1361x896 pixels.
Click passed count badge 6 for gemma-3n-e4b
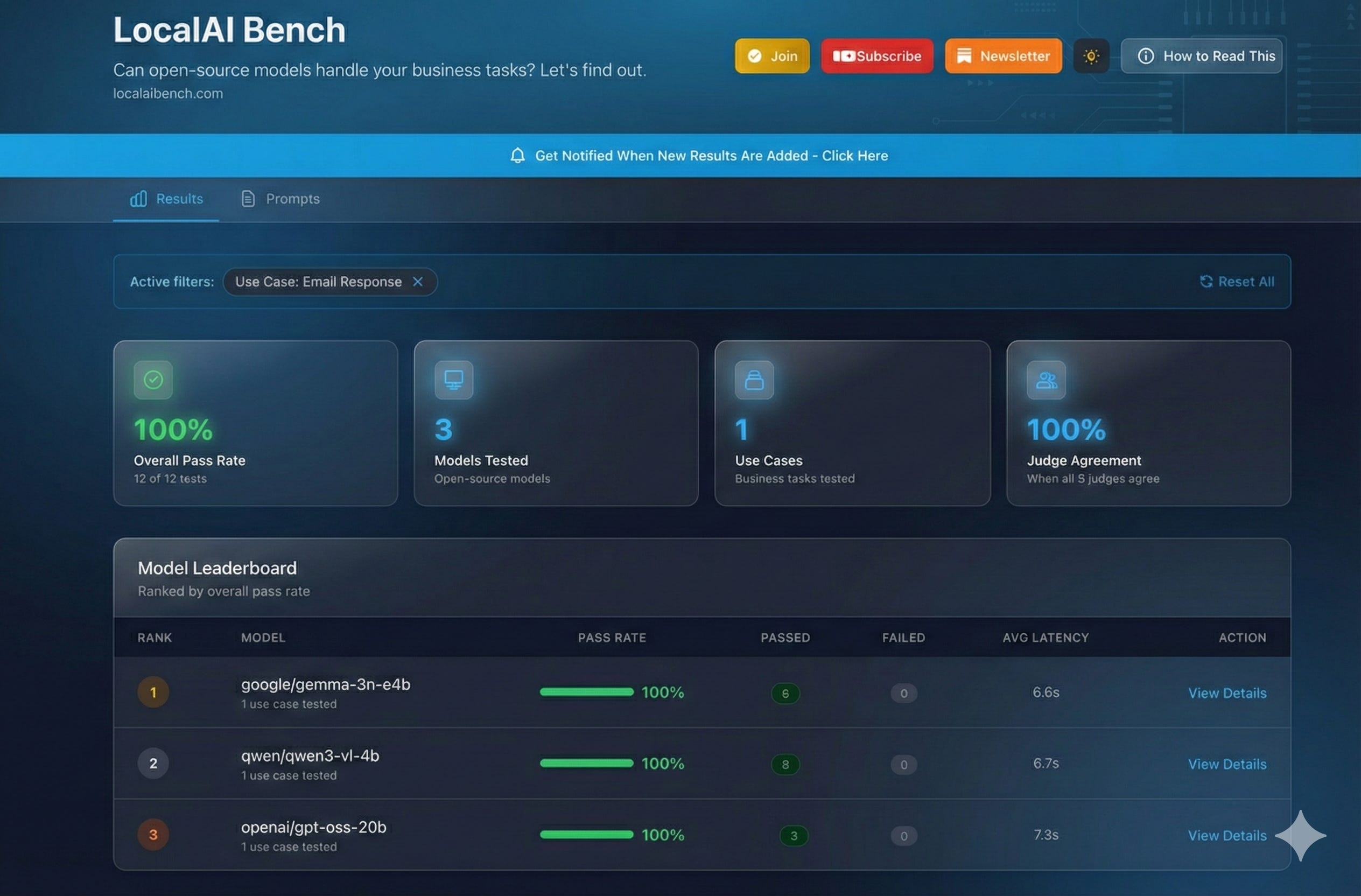pos(785,694)
